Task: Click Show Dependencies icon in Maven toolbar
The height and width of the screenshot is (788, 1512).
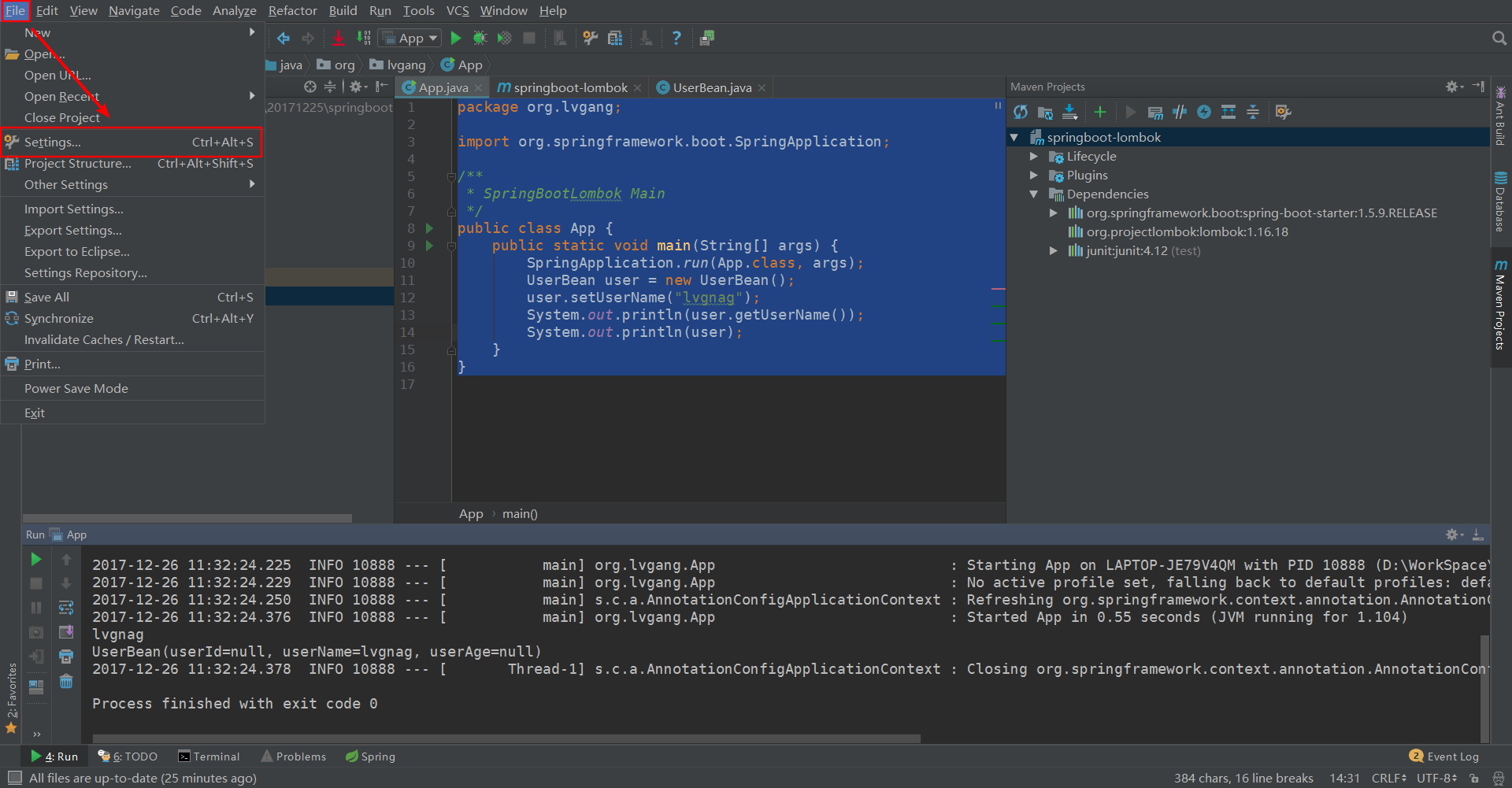Action: tap(1228, 112)
